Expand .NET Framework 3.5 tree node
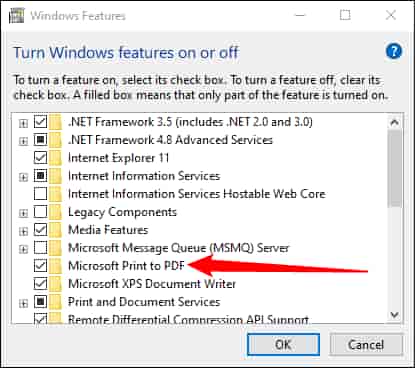Screen dimensions: 415x368 23,123
